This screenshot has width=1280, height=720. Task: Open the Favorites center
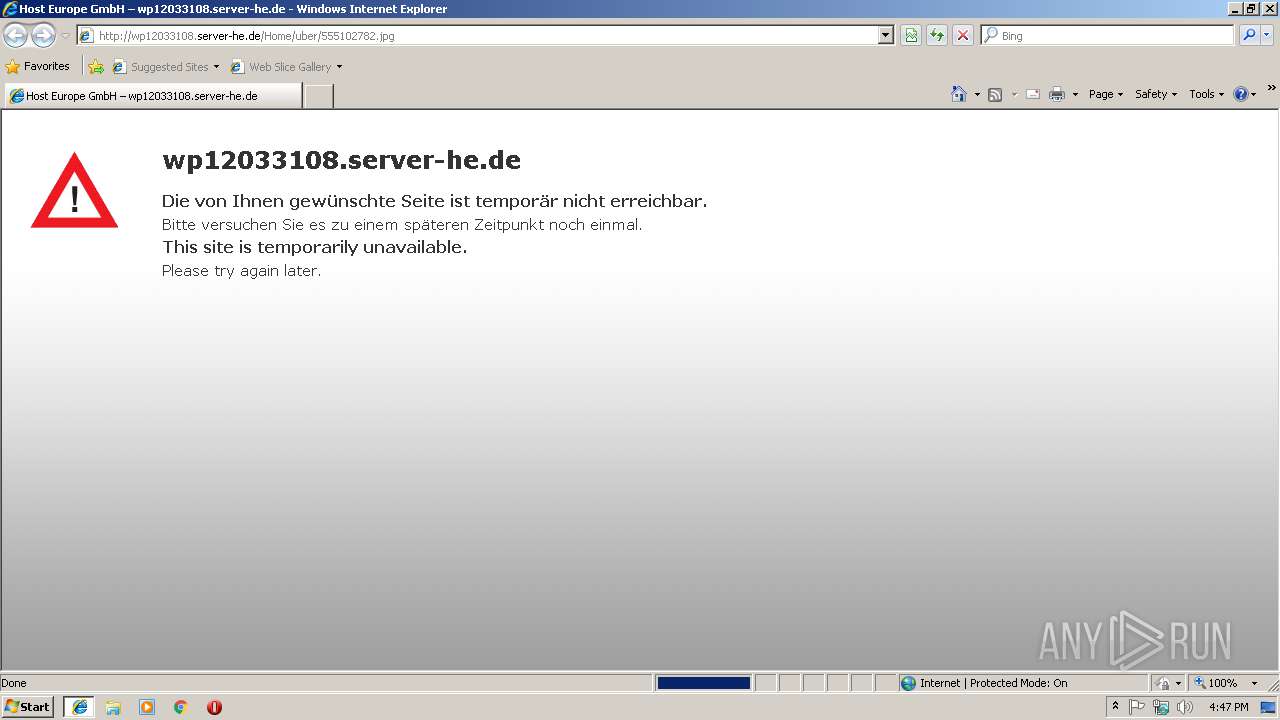click(x=38, y=67)
